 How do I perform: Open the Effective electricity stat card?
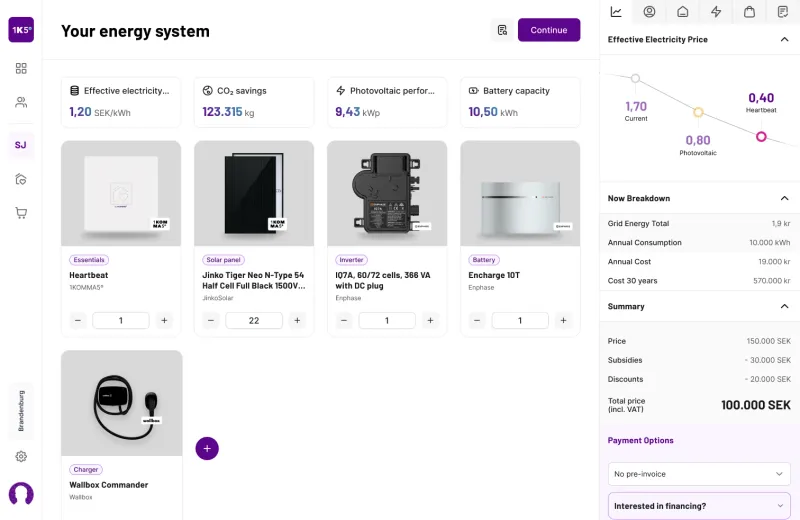121,102
